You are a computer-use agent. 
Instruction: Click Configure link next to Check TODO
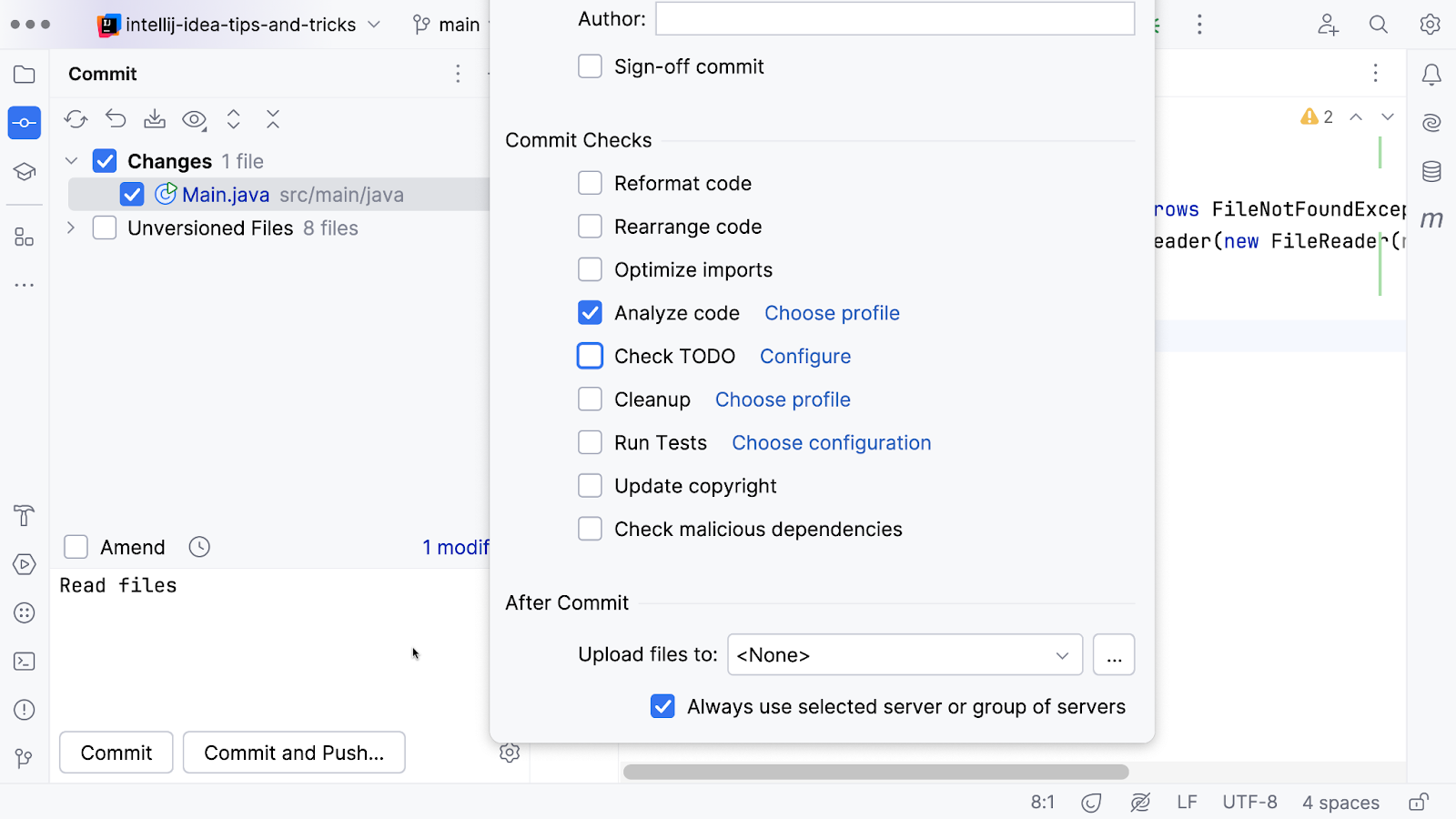click(x=805, y=357)
